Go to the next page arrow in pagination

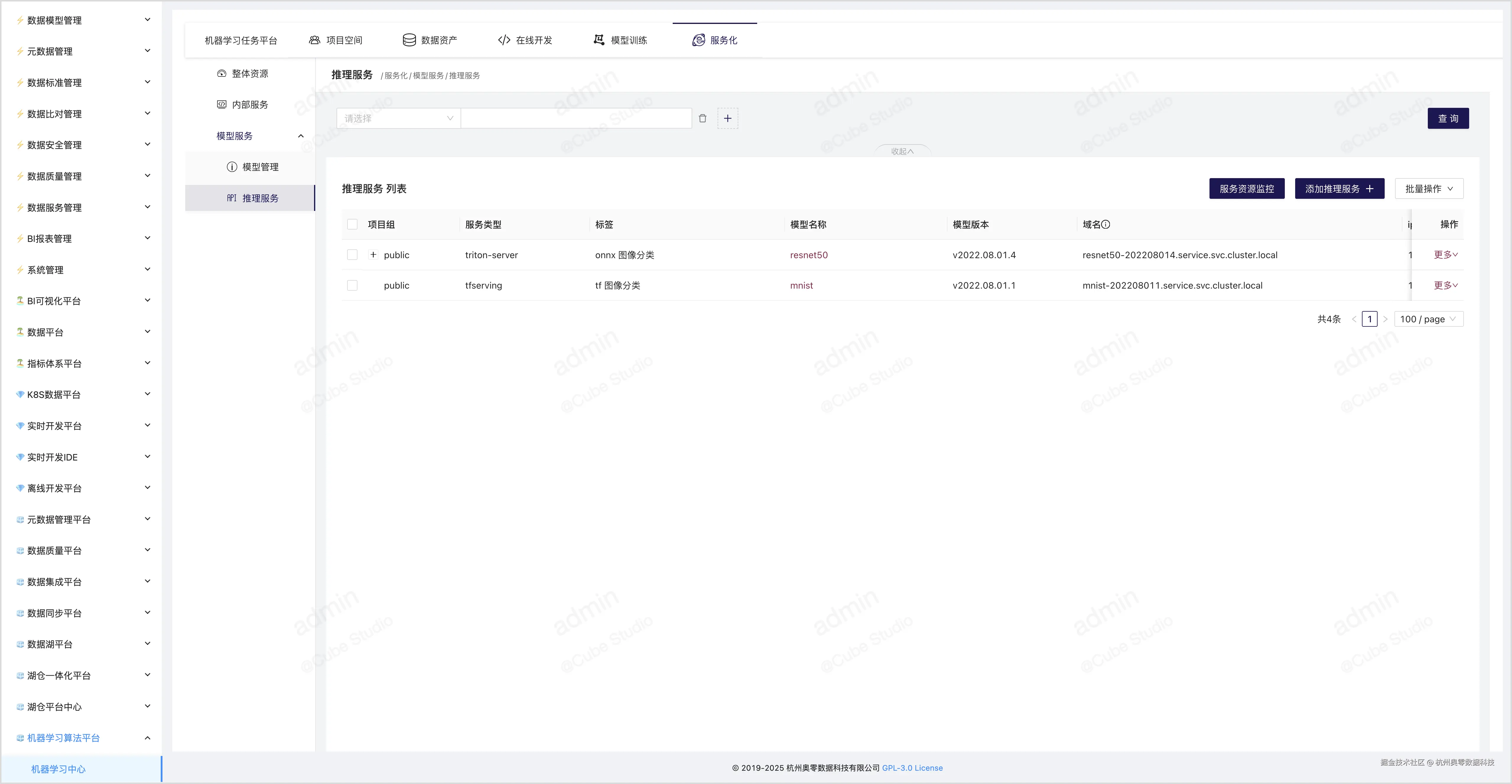1385,319
